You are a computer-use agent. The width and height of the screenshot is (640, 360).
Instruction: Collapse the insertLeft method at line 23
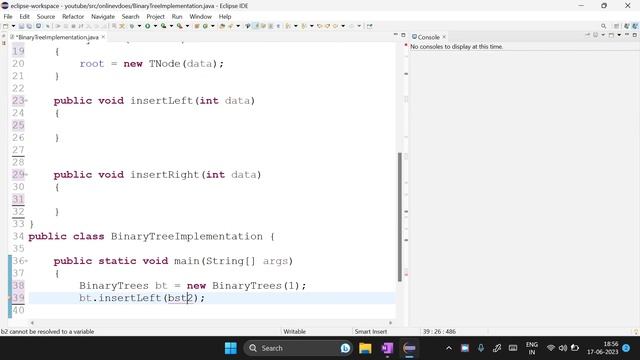26,100
